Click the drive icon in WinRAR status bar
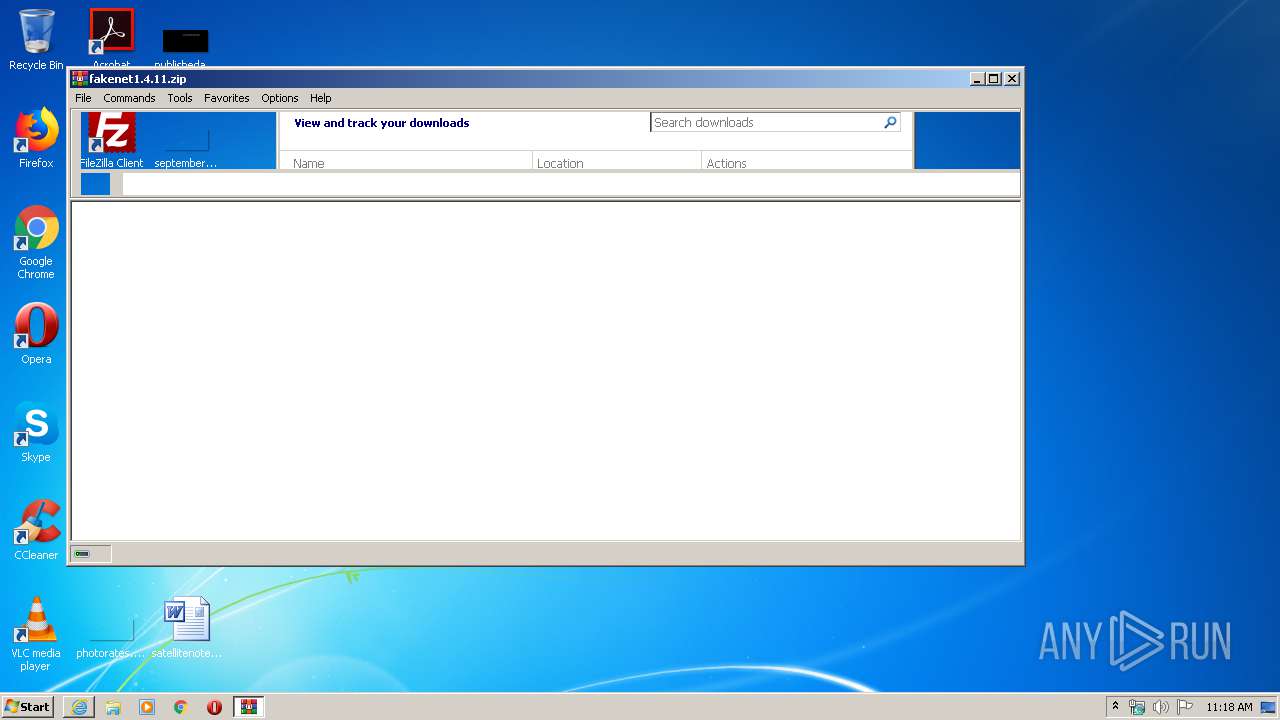Viewport: 1280px width, 720px height. [82, 554]
